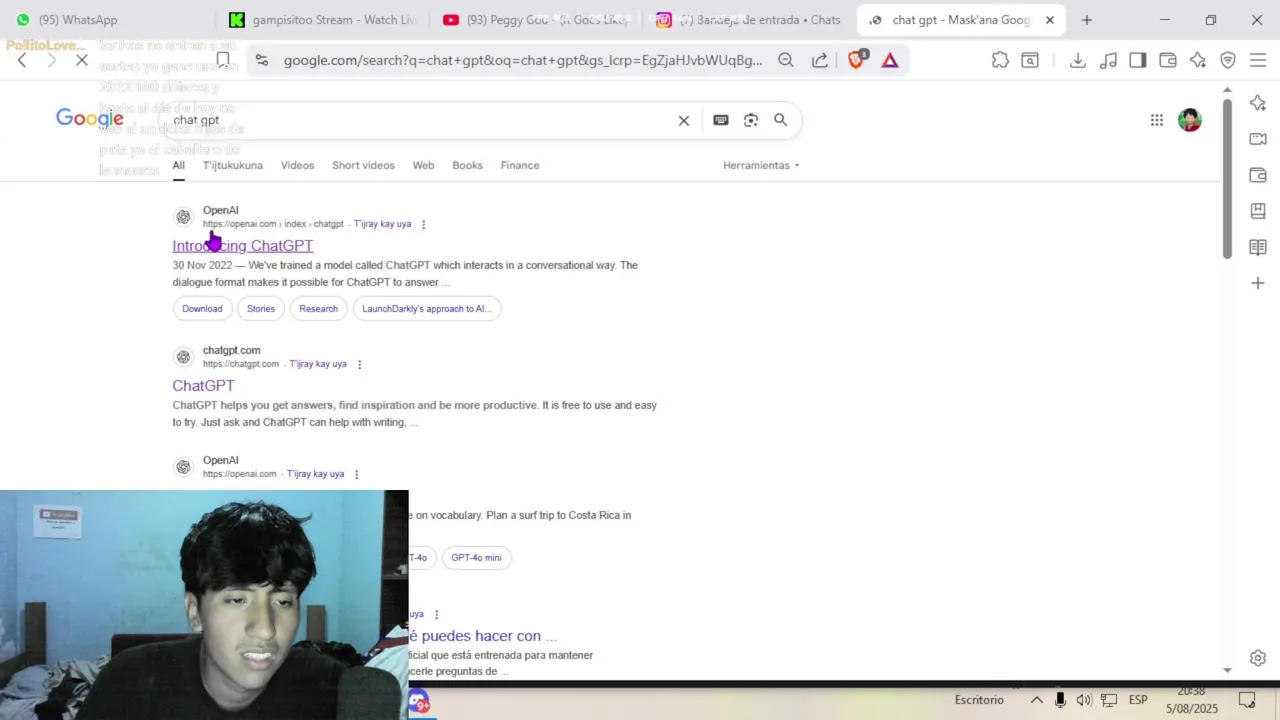Clear the Google search box with X
Viewport: 1280px width, 720px height.
click(x=684, y=120)
